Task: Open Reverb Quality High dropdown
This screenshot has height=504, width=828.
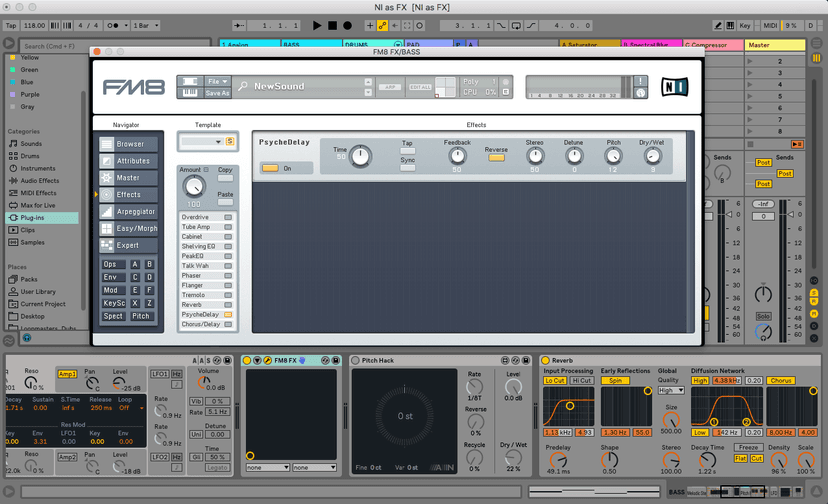Action: 671,390
